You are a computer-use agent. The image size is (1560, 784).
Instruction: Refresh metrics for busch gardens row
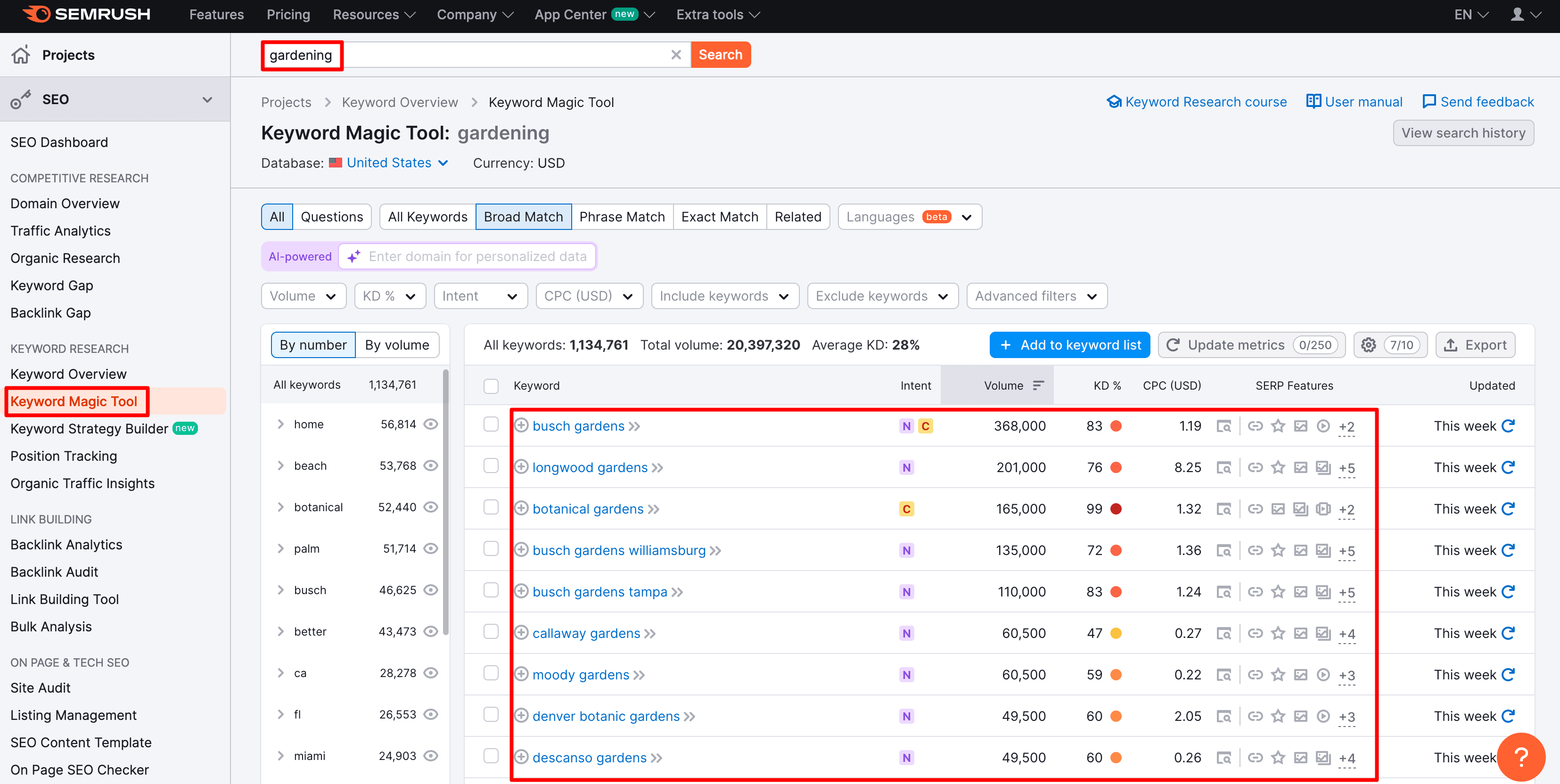pyautogui.click(x=1508, y=426)
